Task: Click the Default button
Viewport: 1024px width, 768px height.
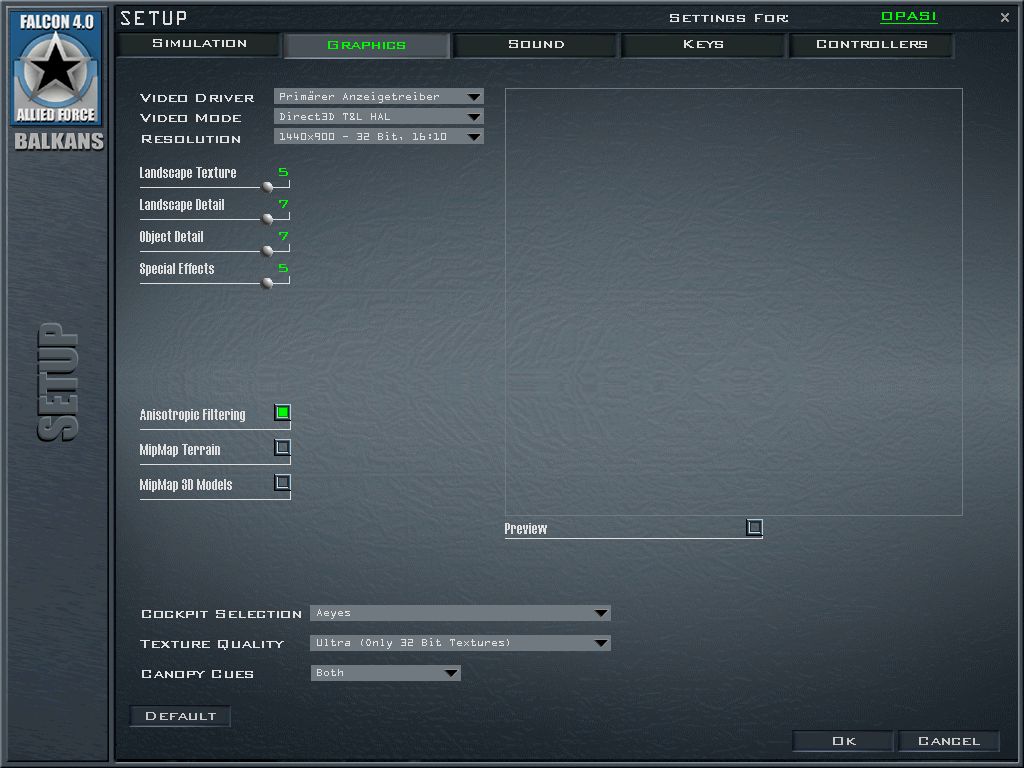Action: [x=180, y=716]
